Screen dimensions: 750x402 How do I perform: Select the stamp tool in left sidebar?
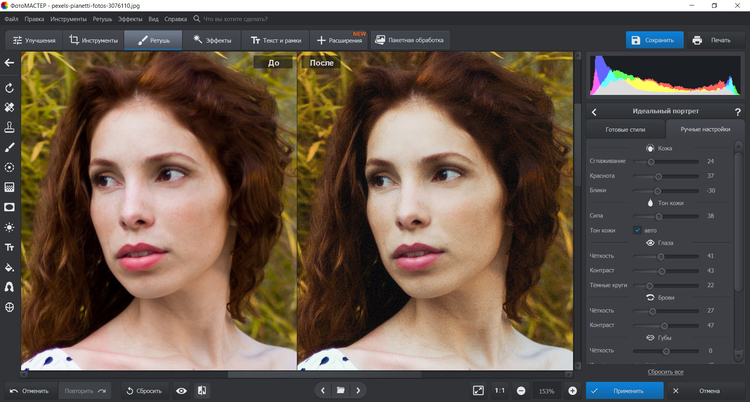coord(9,127)
